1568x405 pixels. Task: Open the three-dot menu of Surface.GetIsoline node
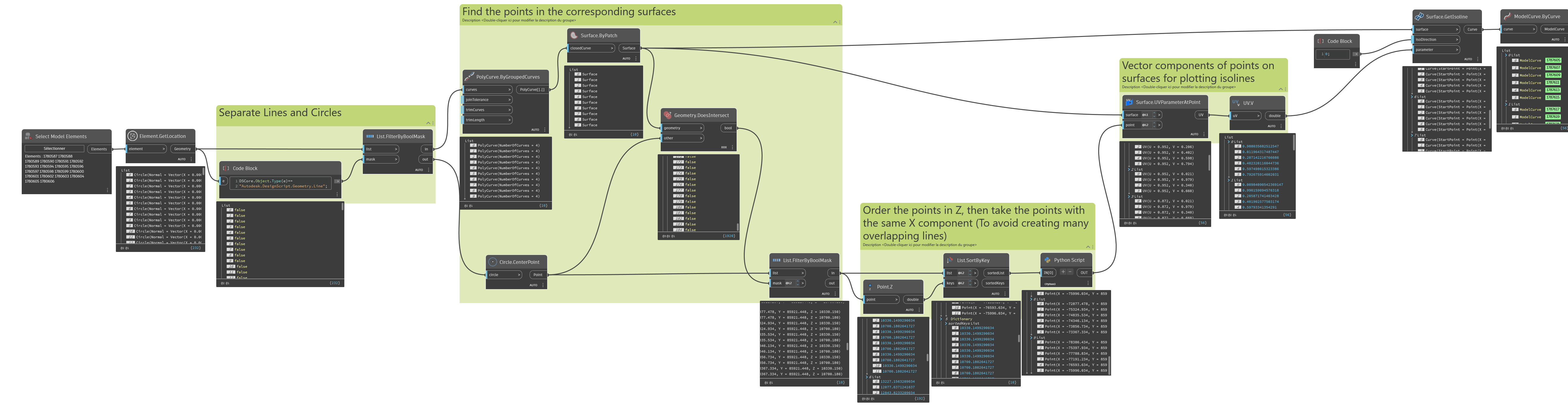1477,59
